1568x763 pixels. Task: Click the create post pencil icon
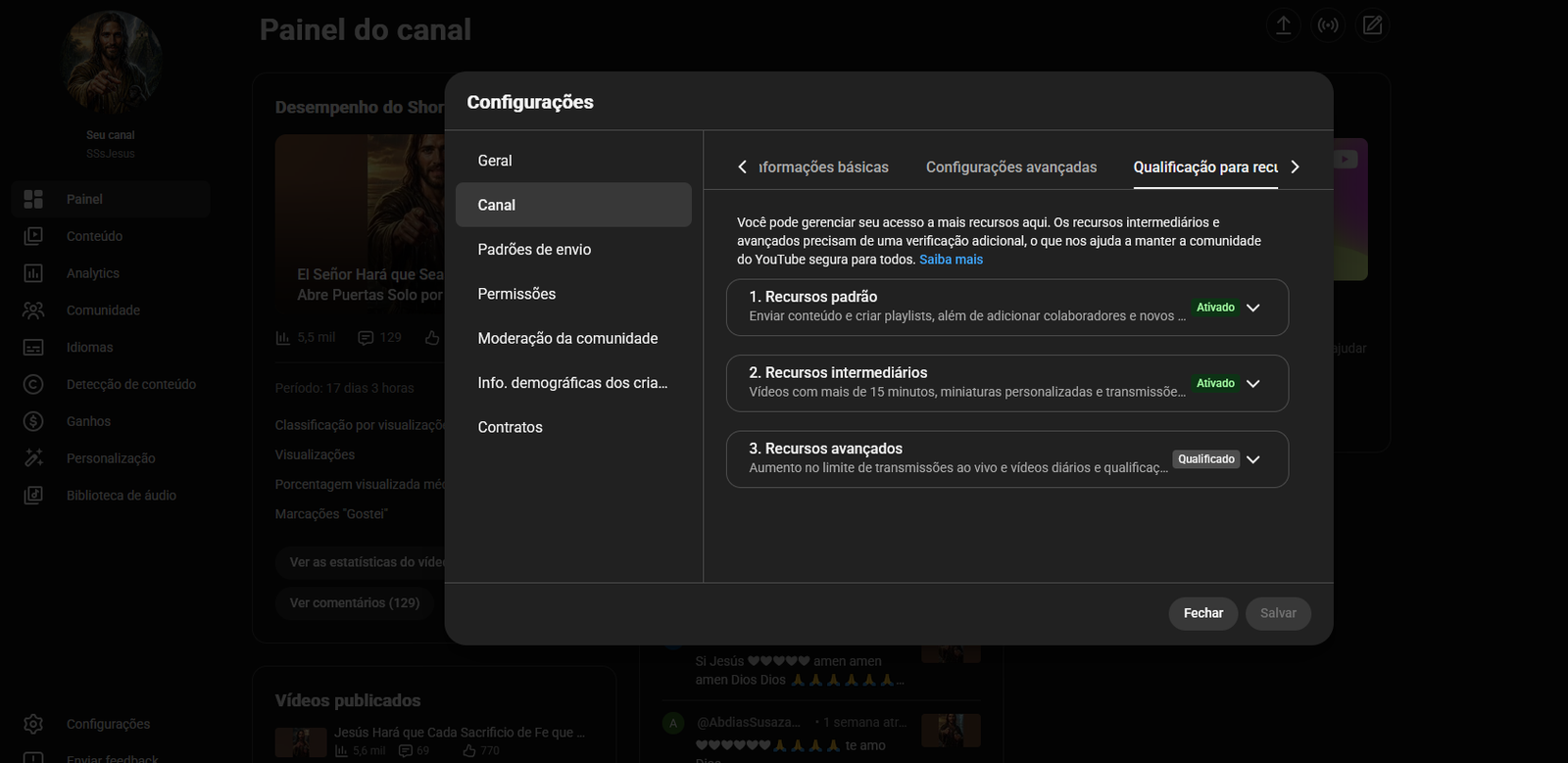point(1373,25)
